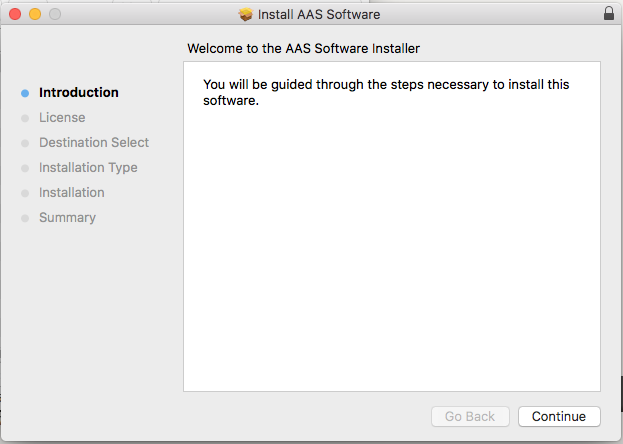The image size is (623, 444).
Task: Click the bullet next to Installation Type
Action: [x=24, y=168]
